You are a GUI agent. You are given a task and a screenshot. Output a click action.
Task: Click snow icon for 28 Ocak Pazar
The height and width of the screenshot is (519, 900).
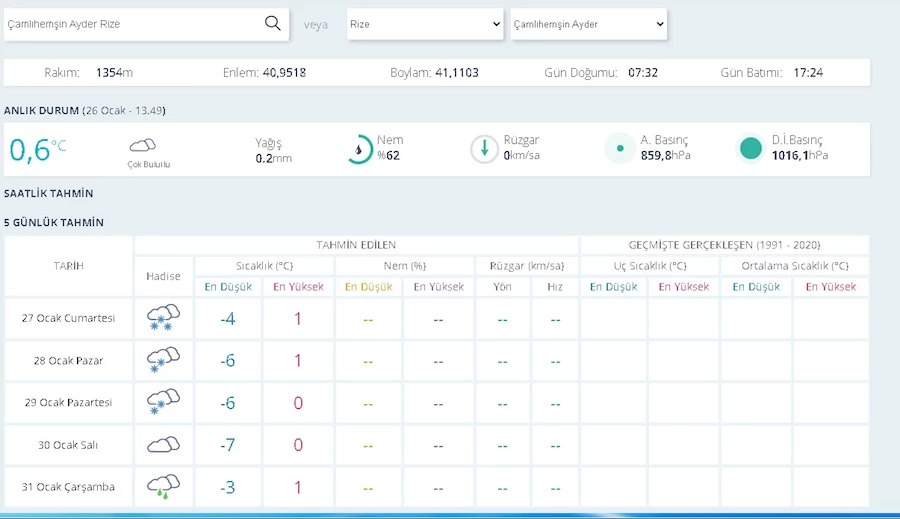(x=163, y=360)
